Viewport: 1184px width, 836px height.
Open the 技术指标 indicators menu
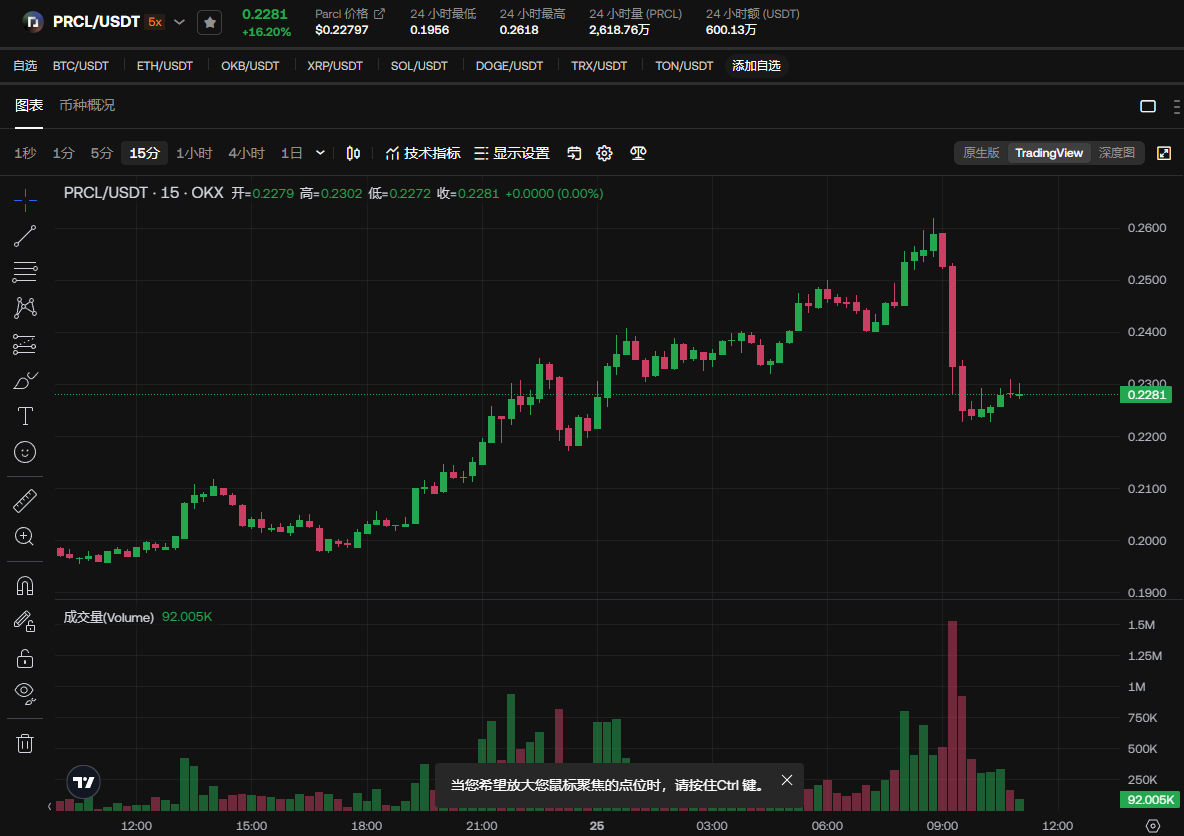click(x=423, y=153)
